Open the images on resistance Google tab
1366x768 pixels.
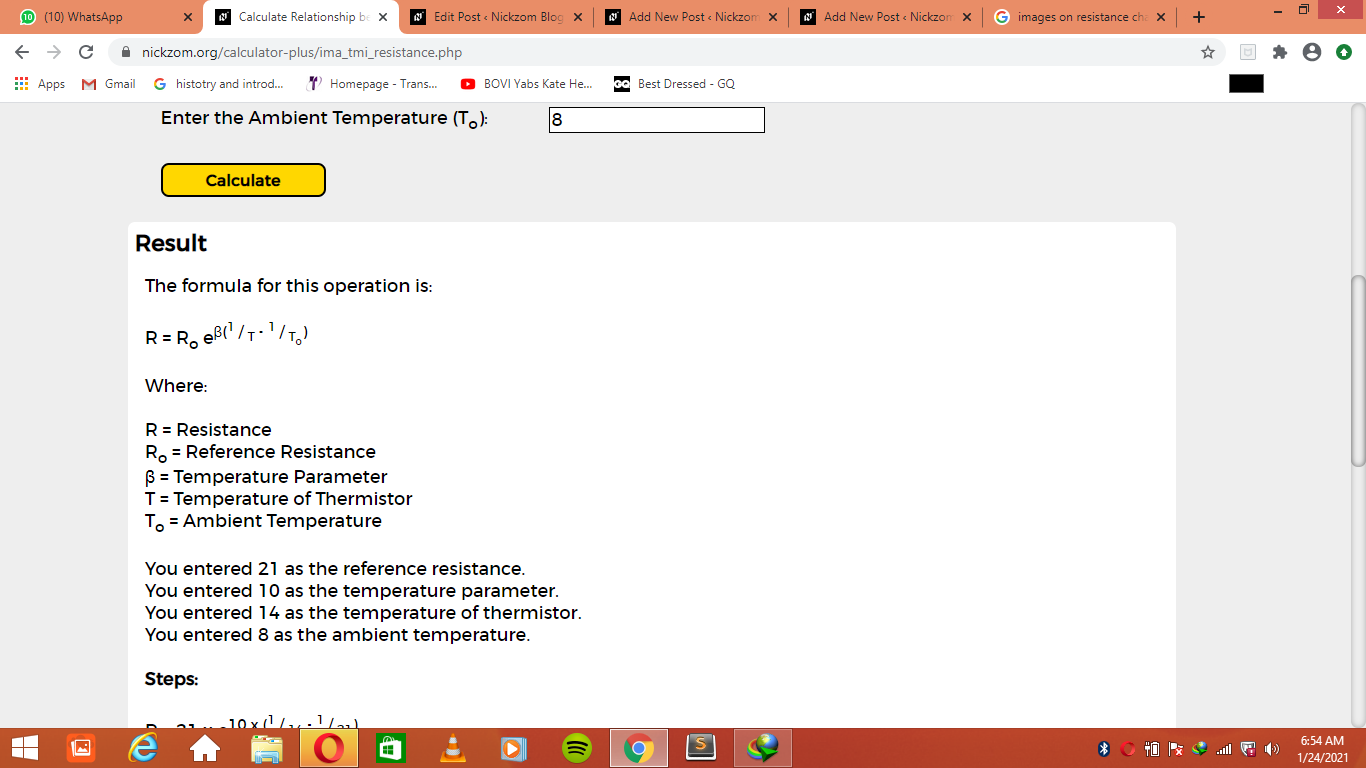tap(1081, 17)
